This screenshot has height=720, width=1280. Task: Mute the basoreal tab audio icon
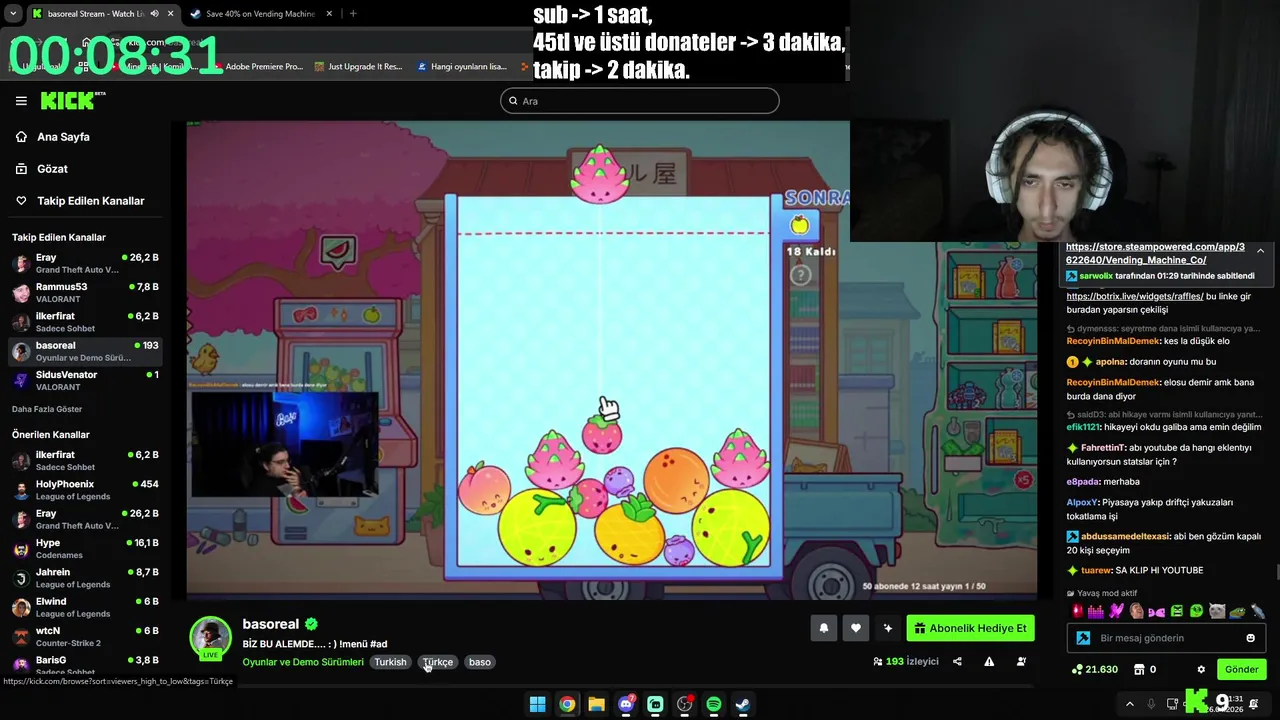pos(154,14)
